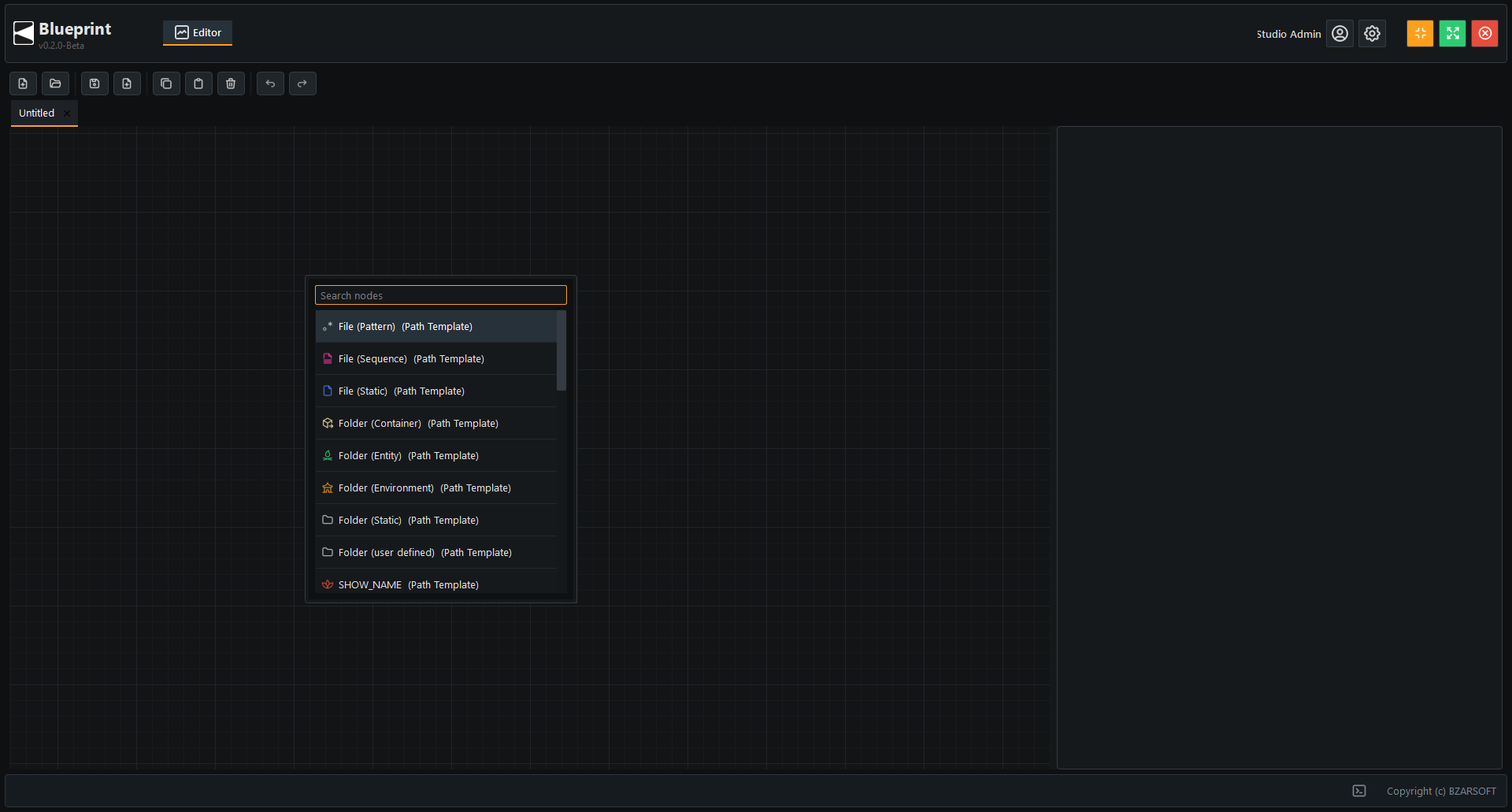The width and height of the screenshot is (1512, 812).
Task: Close the Untitled tab
Action: [x=67, y=113]
